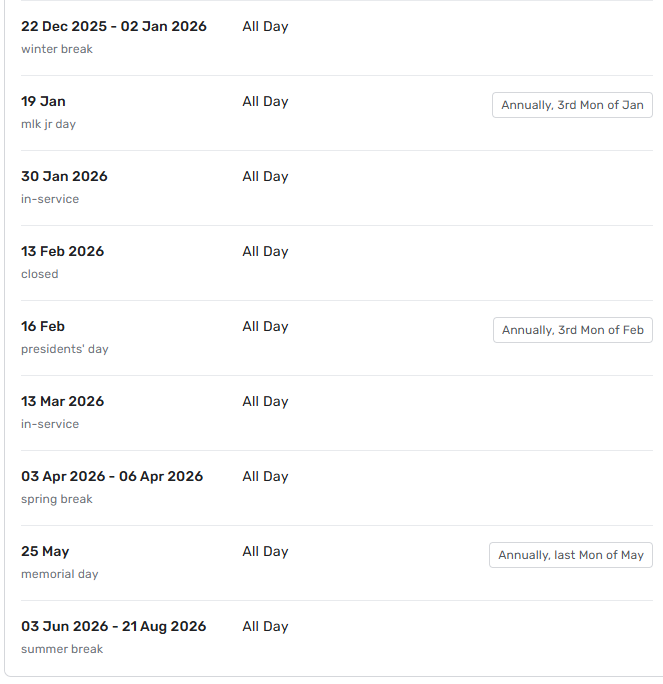Click the "closed" label under 13 Feb
Screen dimensions: 663x684
point(40,274)
